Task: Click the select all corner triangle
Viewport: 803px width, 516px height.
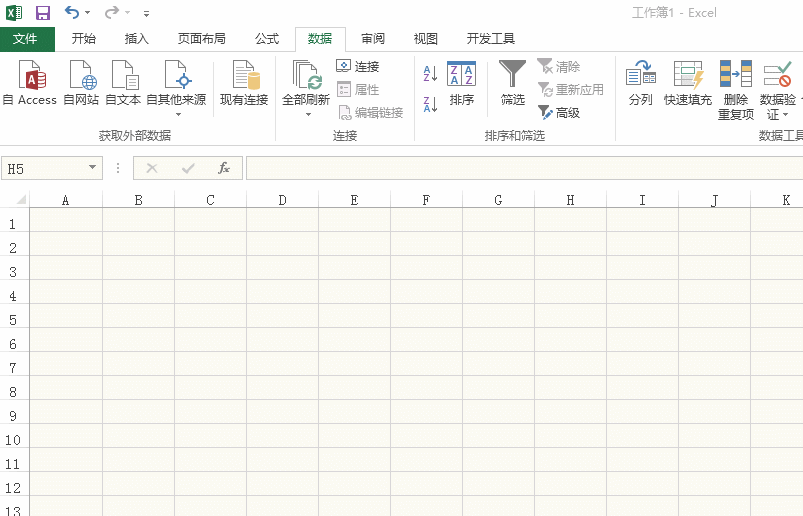Action: point(21,199)
